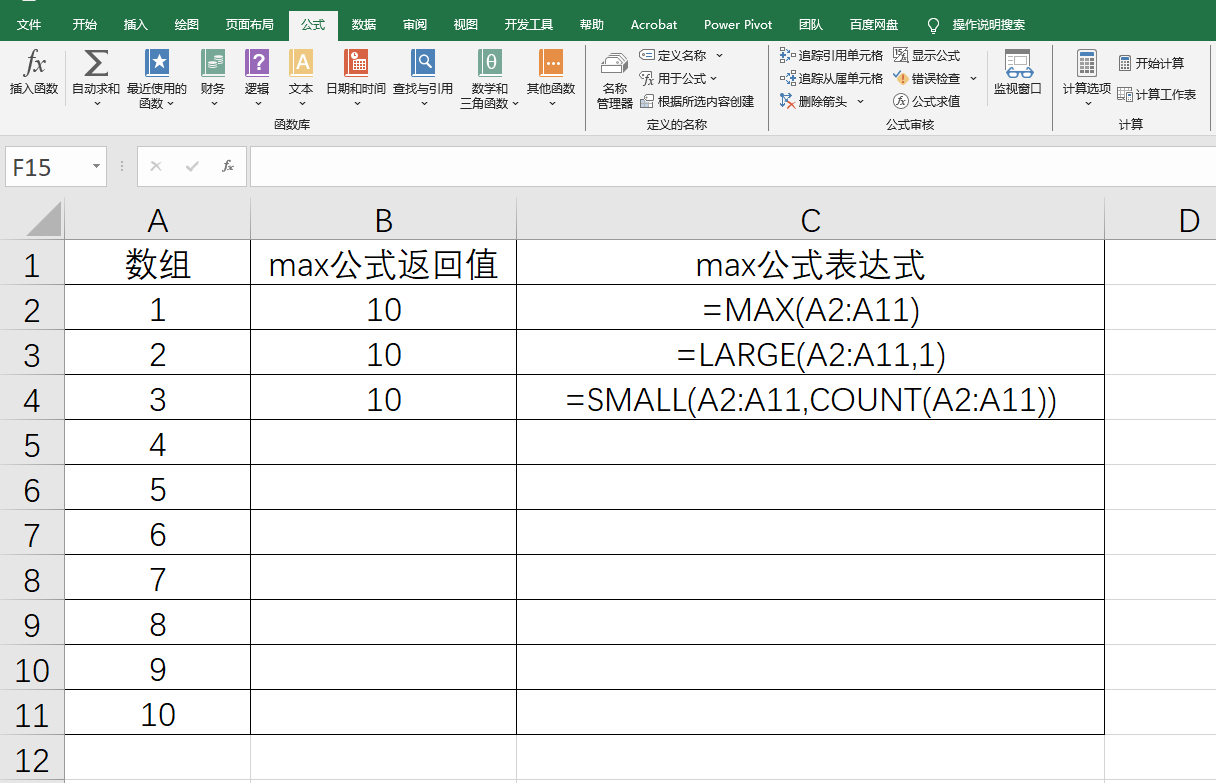Select cell B2 showing 10
The width and height of the screenshot is (1216, 783).
click(383, 309)
